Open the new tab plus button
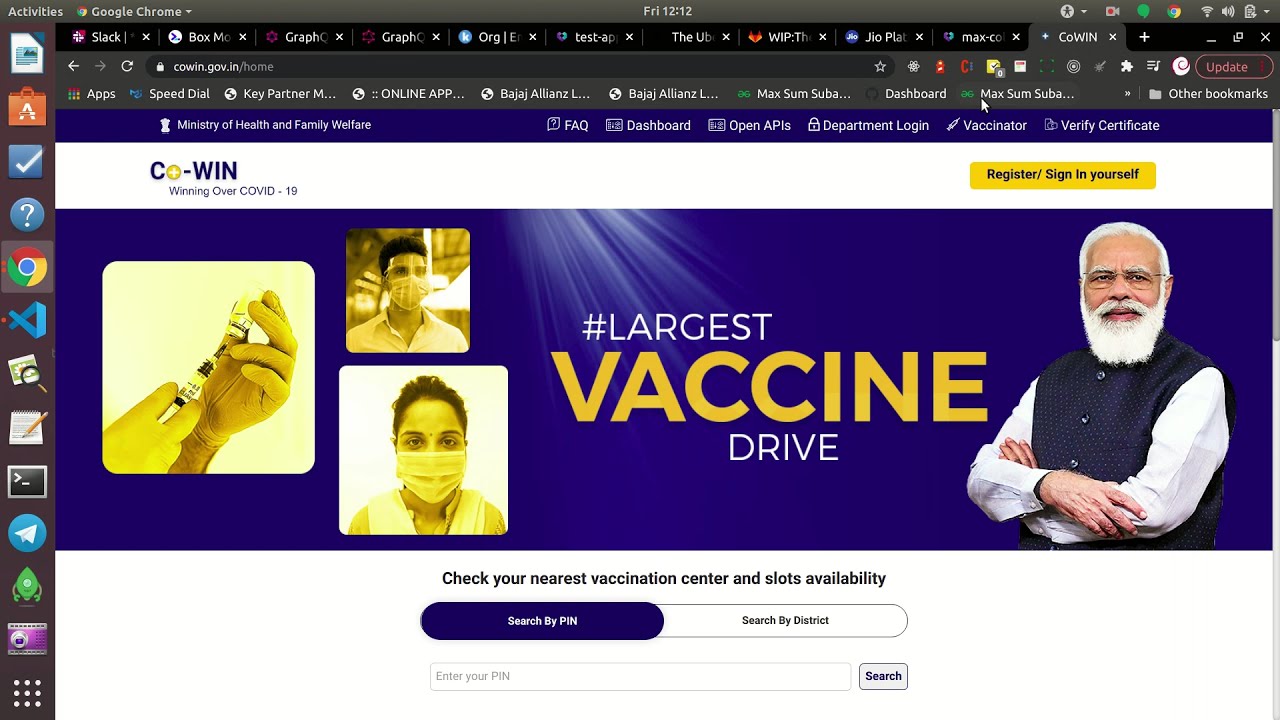The width and height of the screenshot is (1280, 720). 1144,37
